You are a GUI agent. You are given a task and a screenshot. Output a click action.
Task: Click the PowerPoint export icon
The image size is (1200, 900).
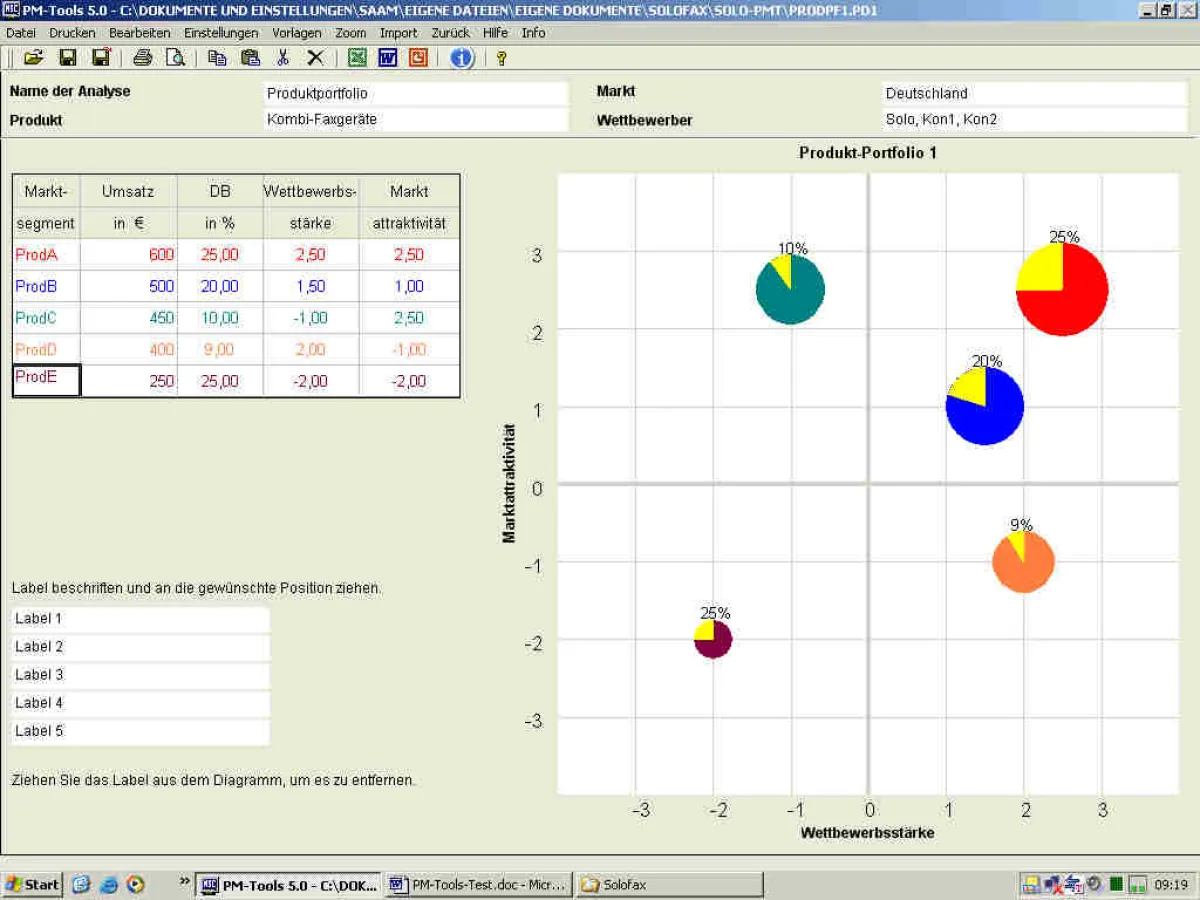[x=417, y=58]
